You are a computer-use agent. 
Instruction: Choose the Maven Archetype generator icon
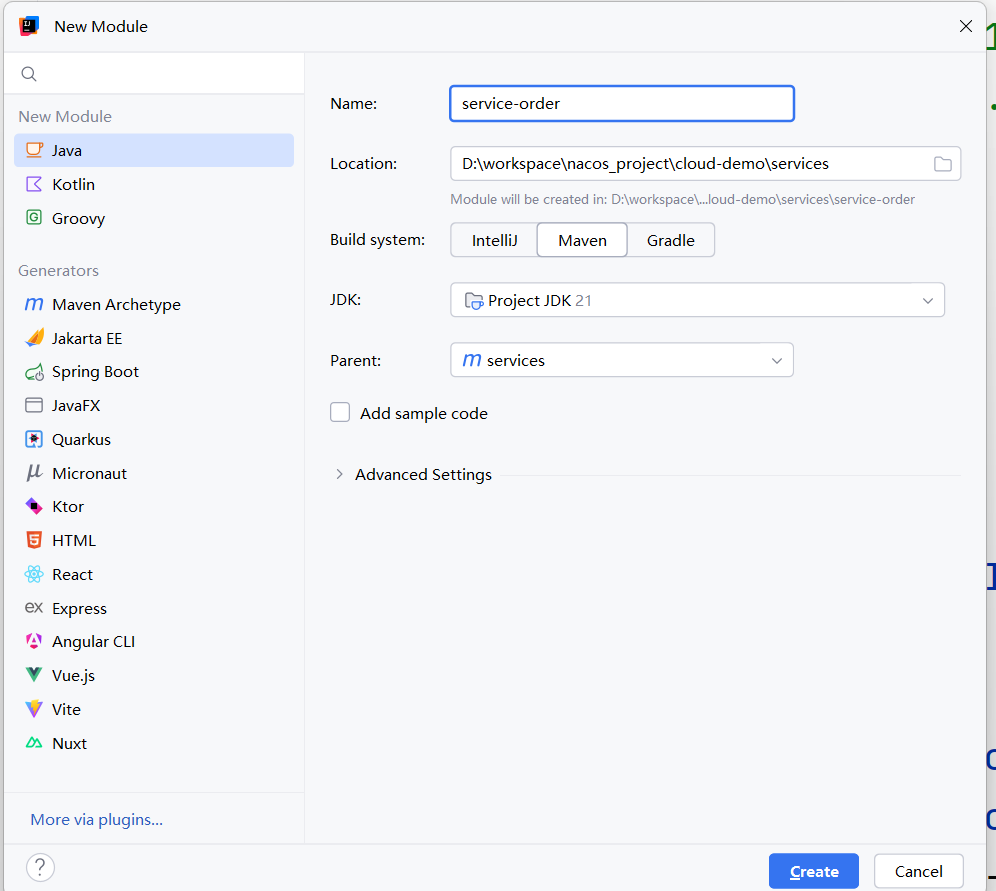coord(34,304)
